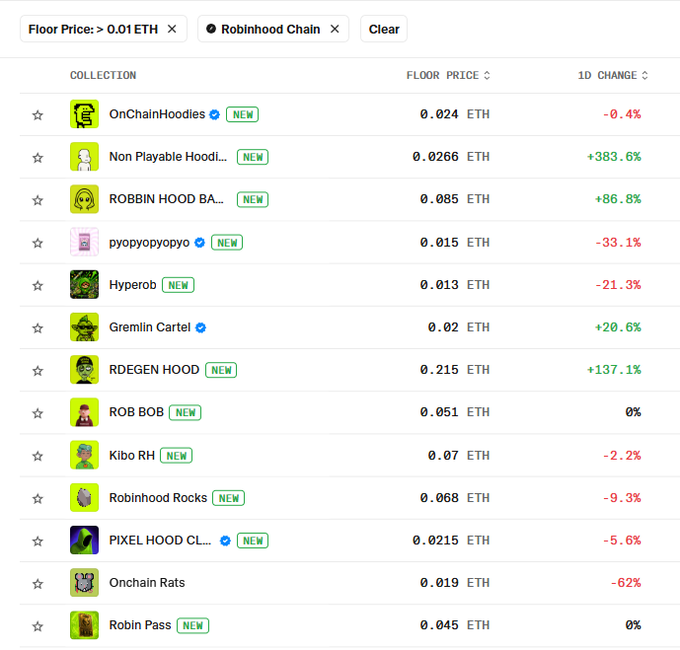Click the +383.6% change value
This screenshot has height=650, width=680.
614,157
